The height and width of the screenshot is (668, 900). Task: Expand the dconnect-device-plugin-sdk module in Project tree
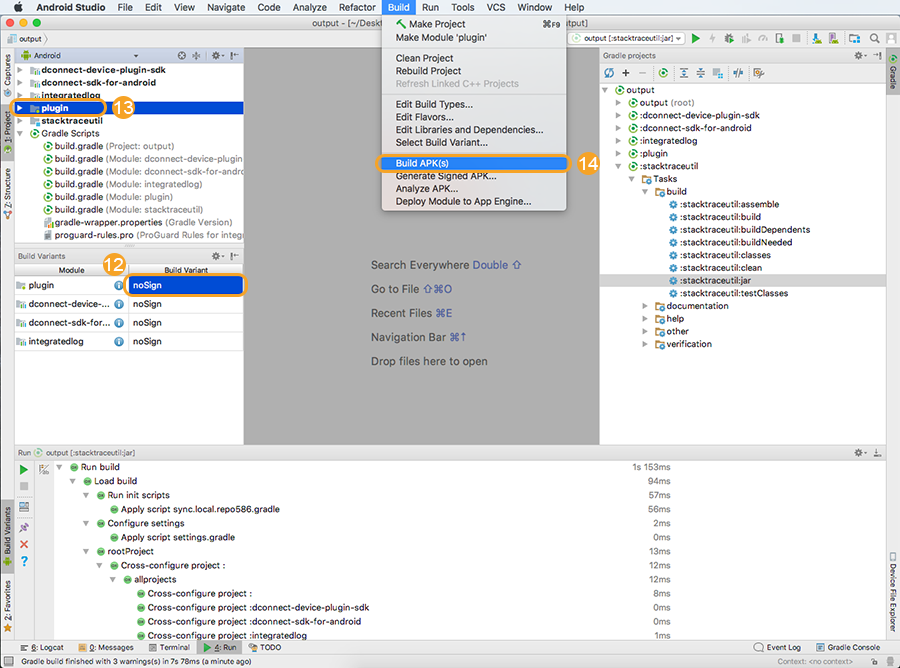click(20, 70)
